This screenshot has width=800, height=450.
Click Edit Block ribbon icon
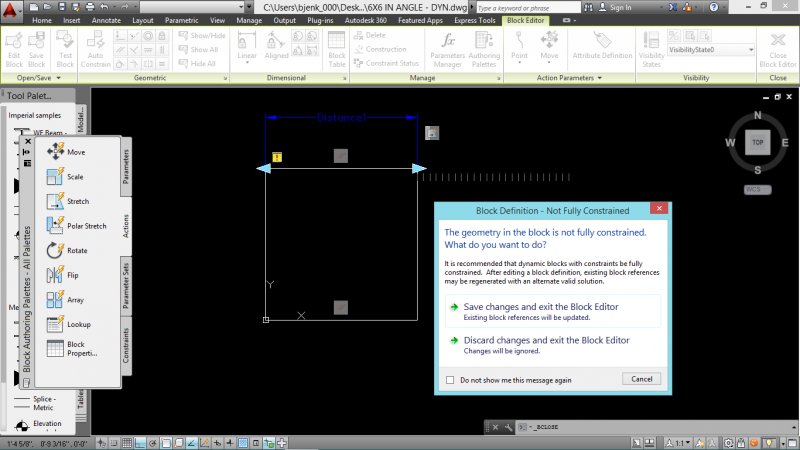14,49
